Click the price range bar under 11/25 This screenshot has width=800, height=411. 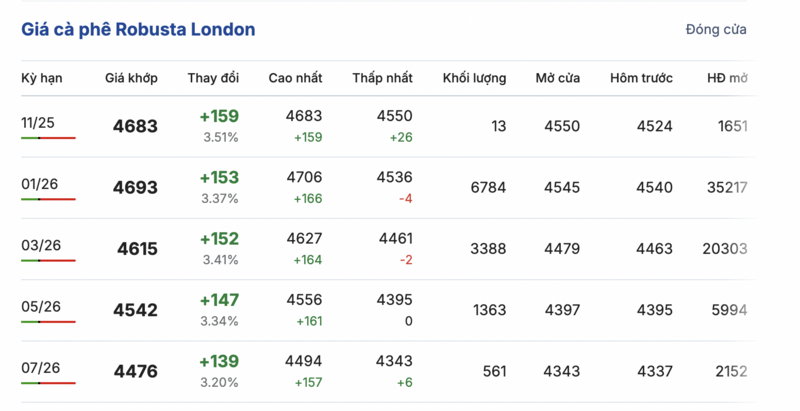tap(48, 137)
